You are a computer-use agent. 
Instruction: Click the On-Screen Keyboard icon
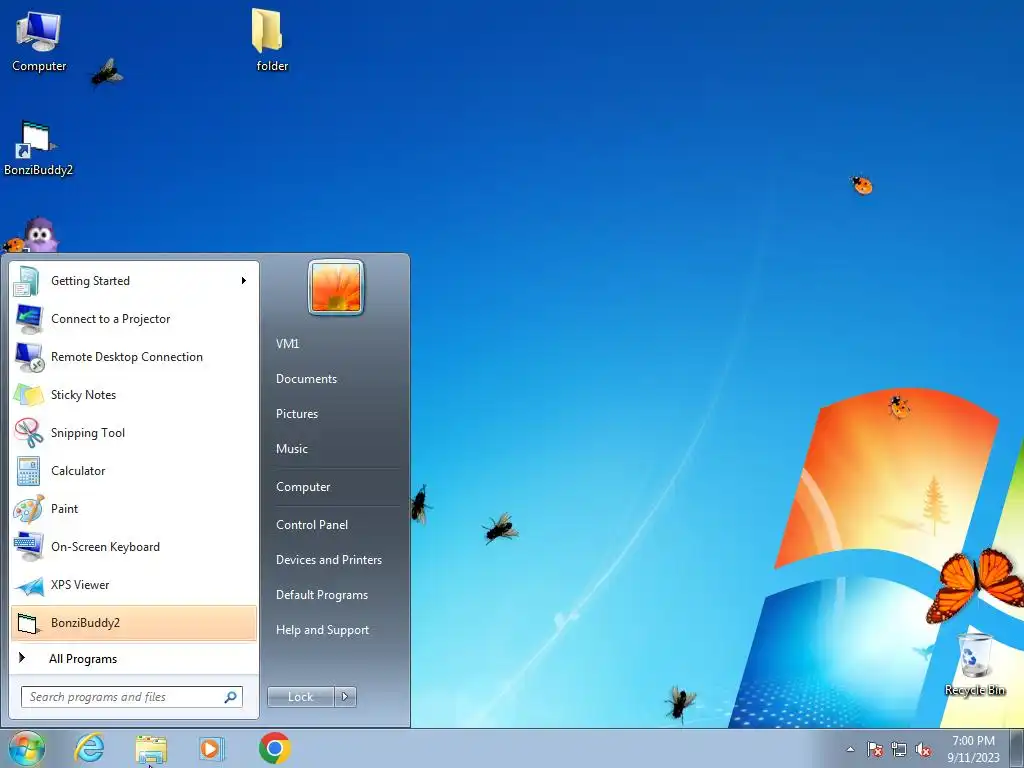pyautogui.click(x=28, y=547)
